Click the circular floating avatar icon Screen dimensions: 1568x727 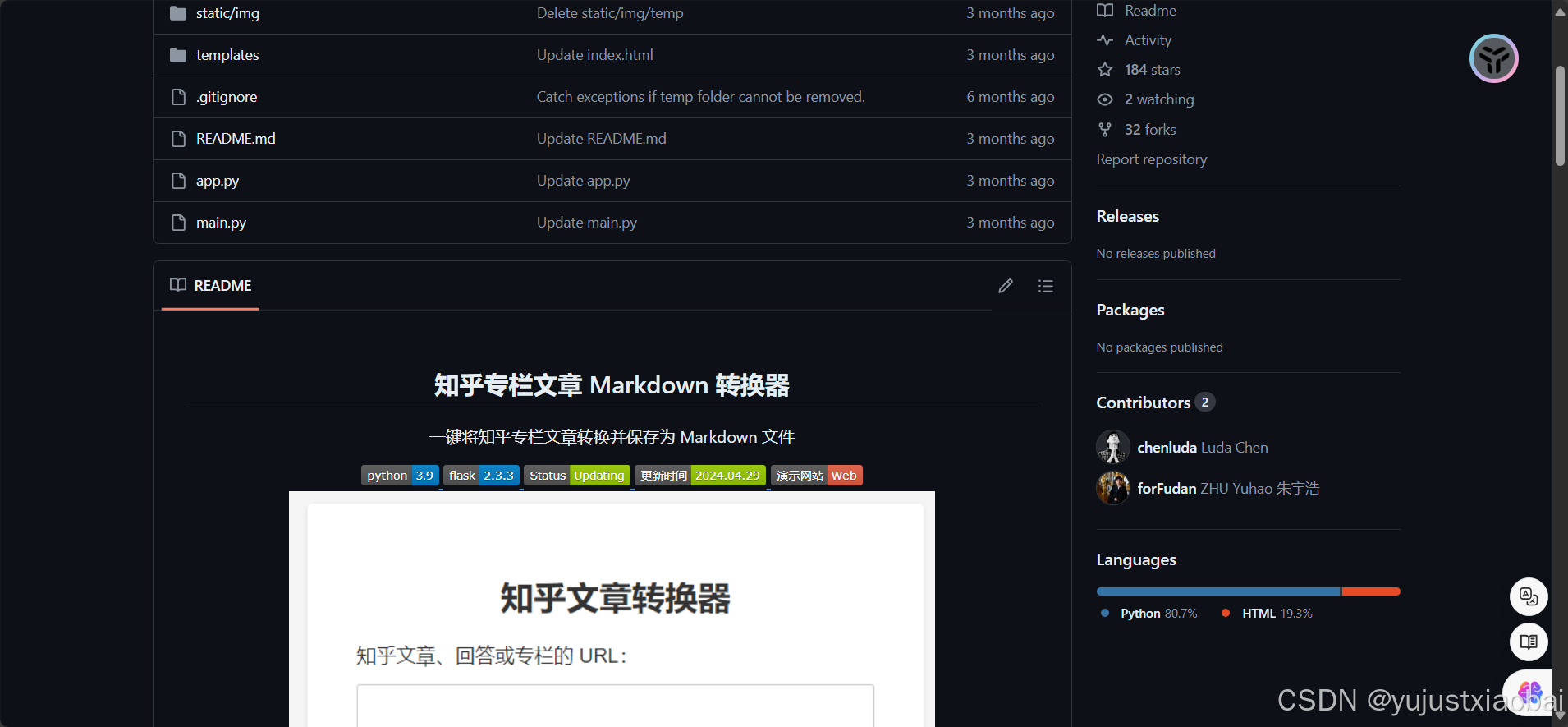(1493, 58)
